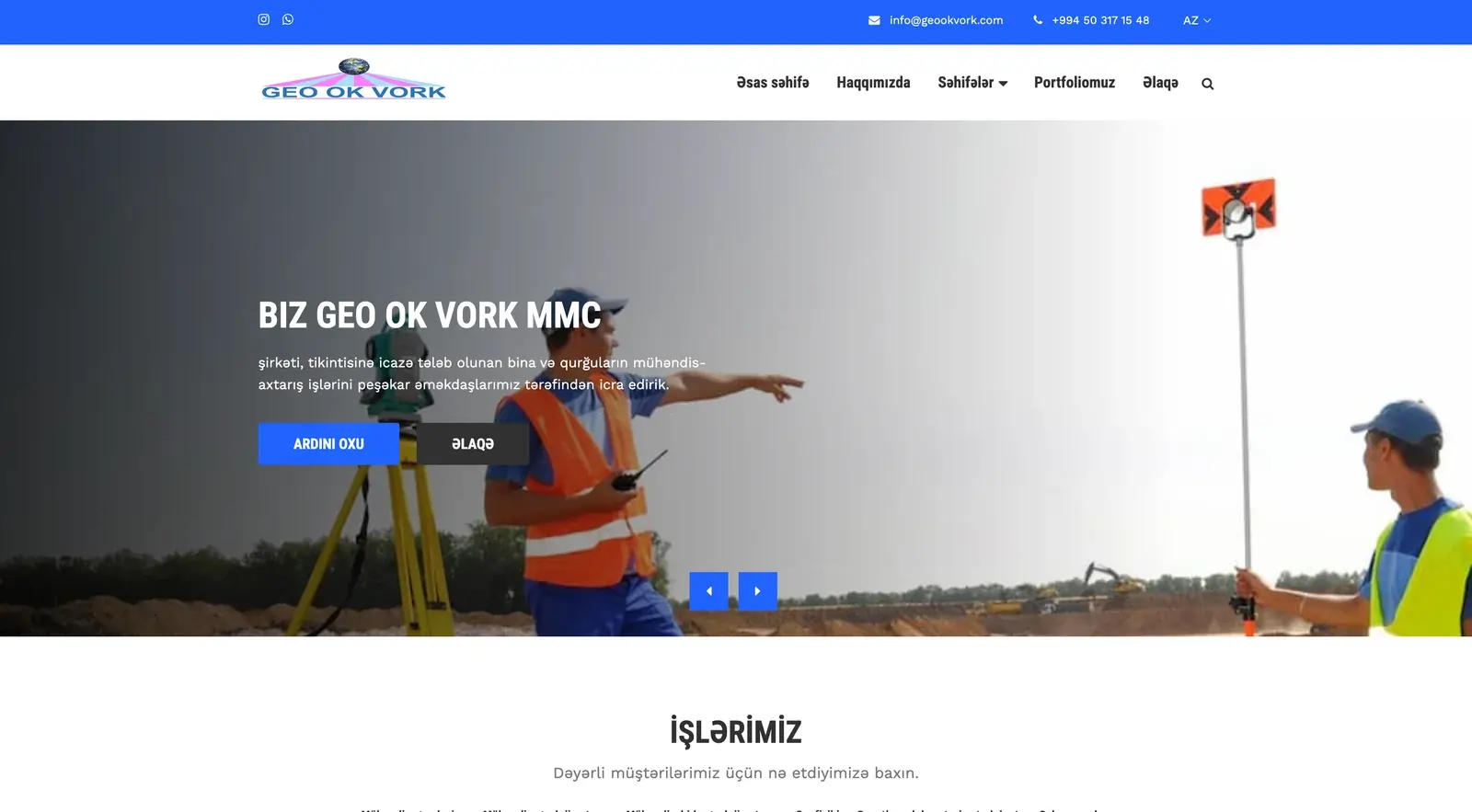Click the +994 50 317 15 48 number
The image size is (1472, 812).
tap(1100, 20)
